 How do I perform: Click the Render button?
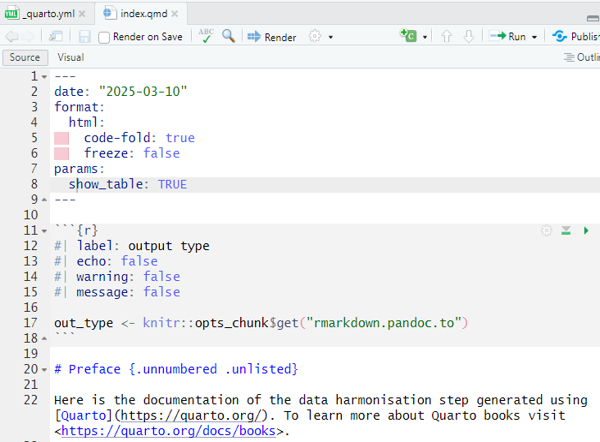pos(272,37)
